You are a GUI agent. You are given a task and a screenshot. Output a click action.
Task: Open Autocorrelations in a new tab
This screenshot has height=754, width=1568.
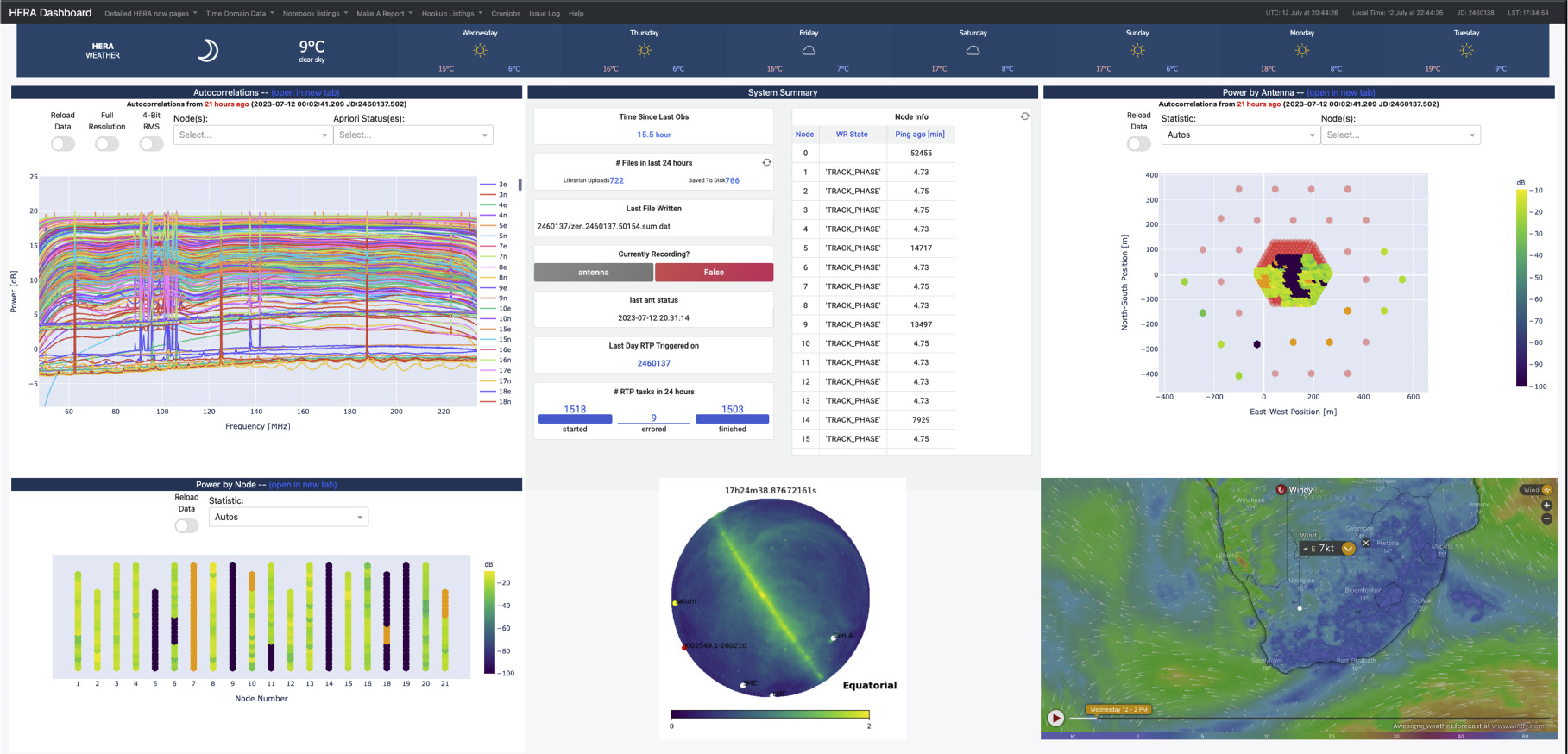[x=305, y=92]
